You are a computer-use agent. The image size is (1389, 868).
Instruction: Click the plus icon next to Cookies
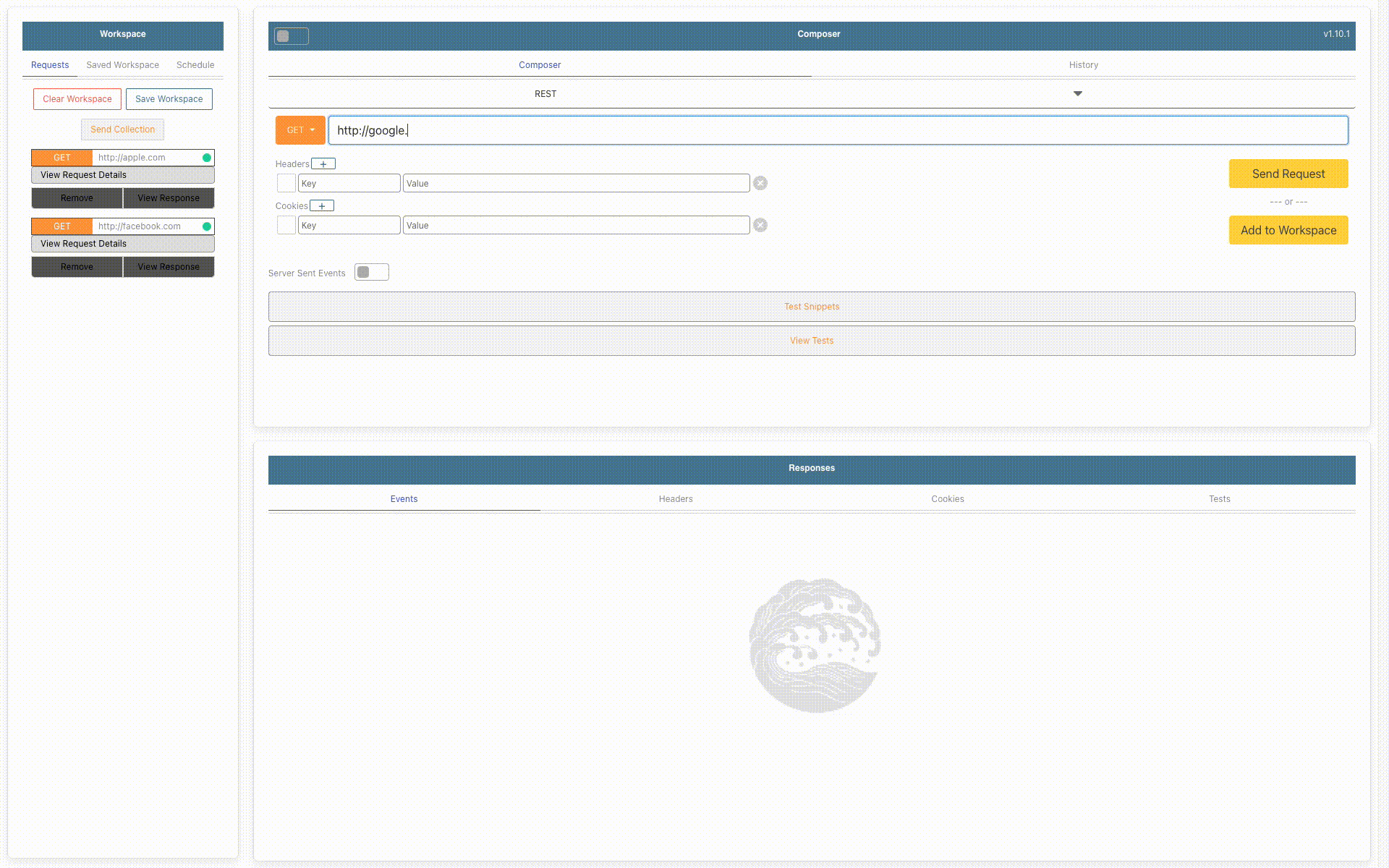(x=322, y=206)
